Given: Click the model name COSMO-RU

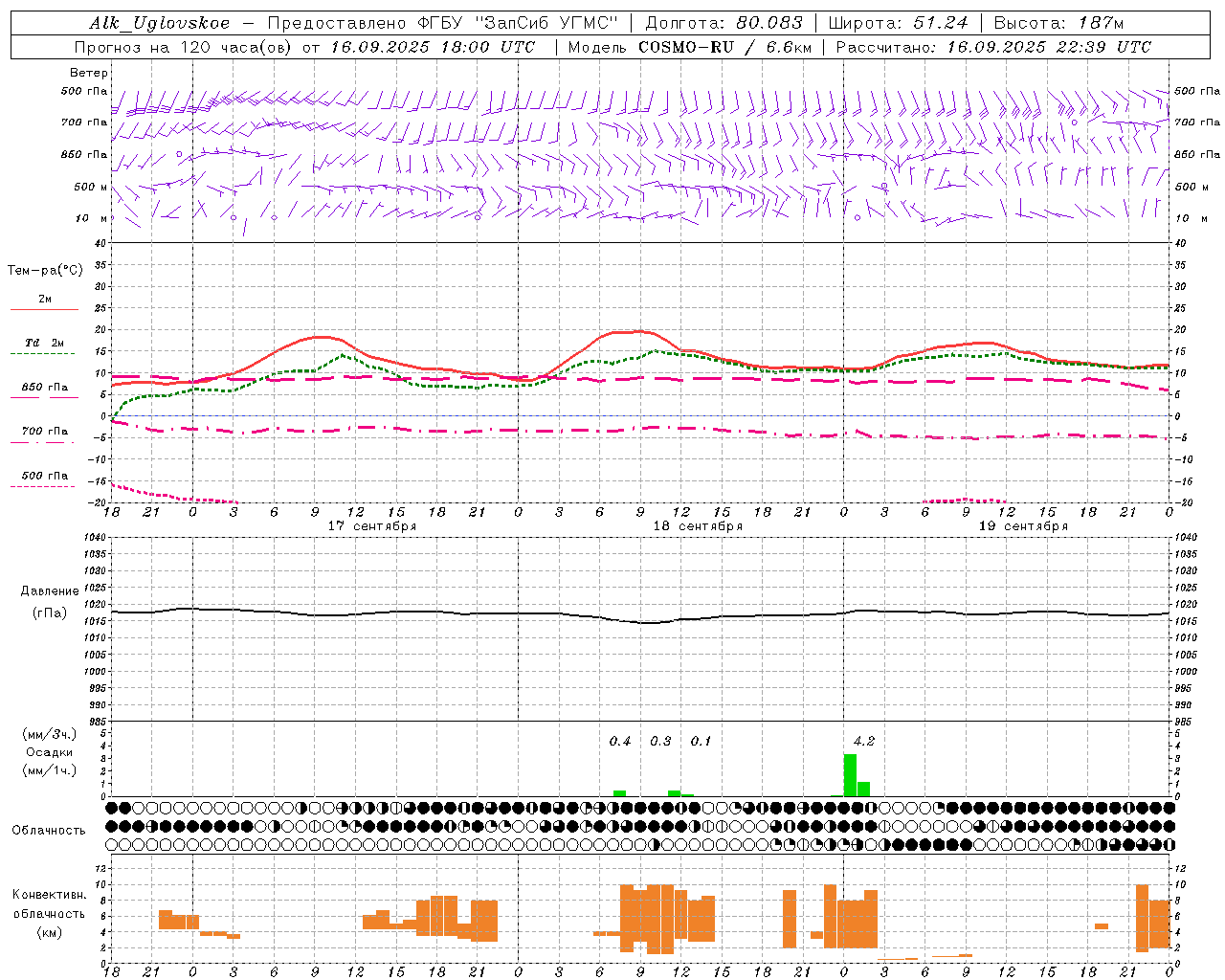Looking at the screenshot, I should (686, 47).
